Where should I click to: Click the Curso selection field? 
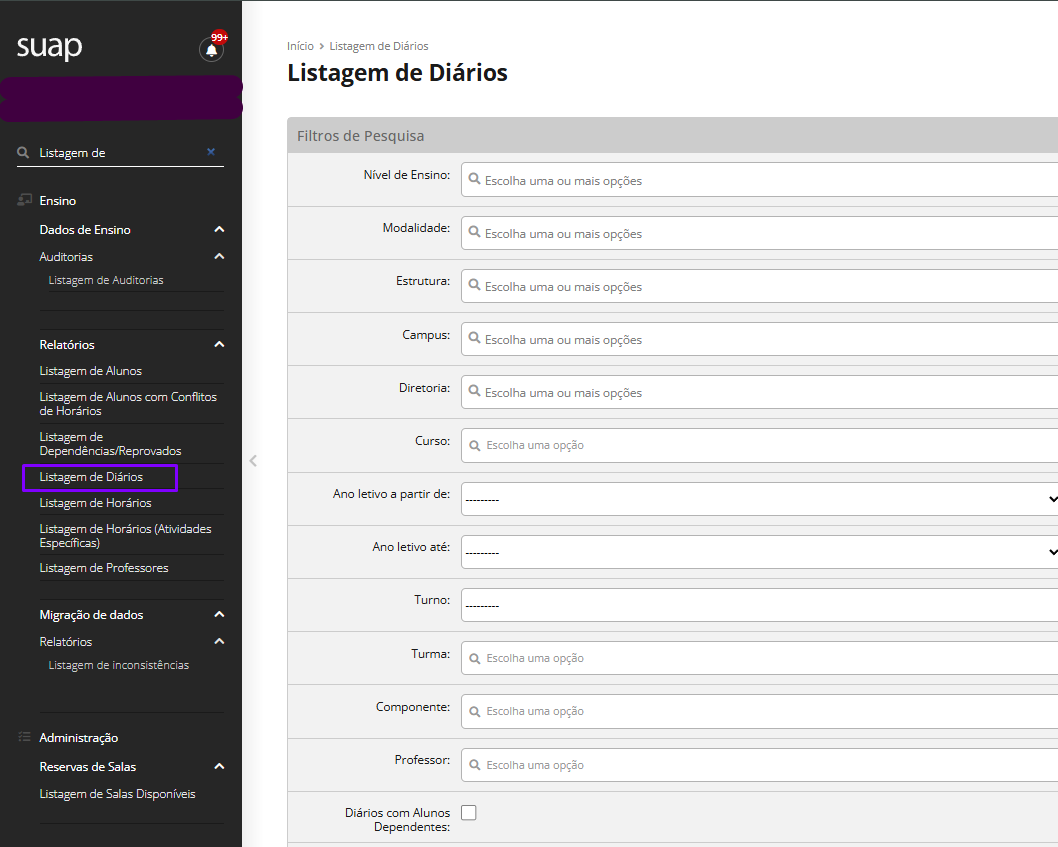(759, 445)
